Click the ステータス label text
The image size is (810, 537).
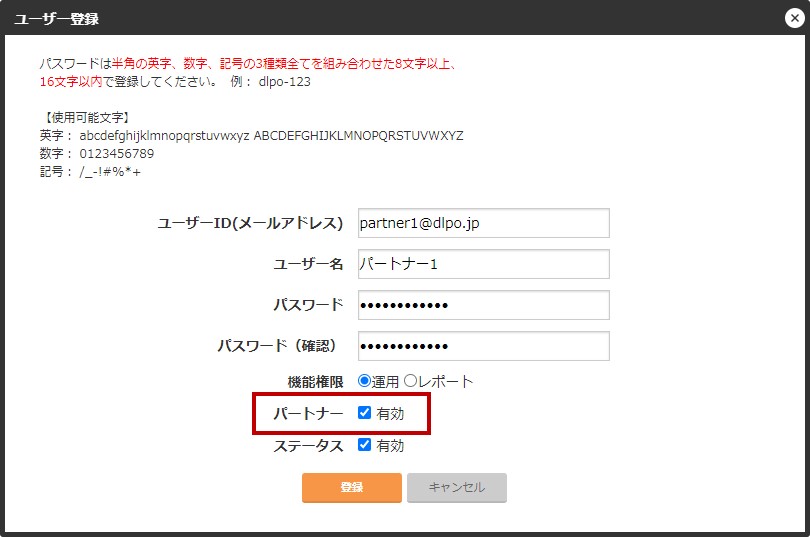[308, 446]
